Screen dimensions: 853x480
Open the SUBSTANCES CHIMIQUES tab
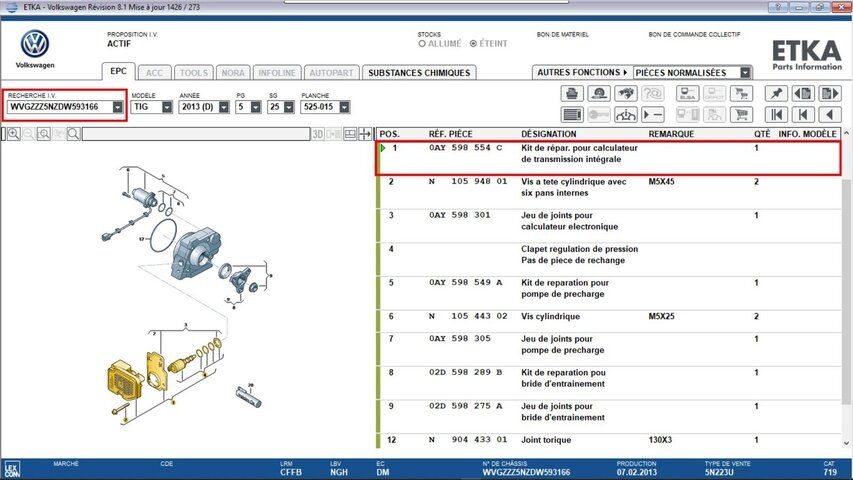(419, 73)
